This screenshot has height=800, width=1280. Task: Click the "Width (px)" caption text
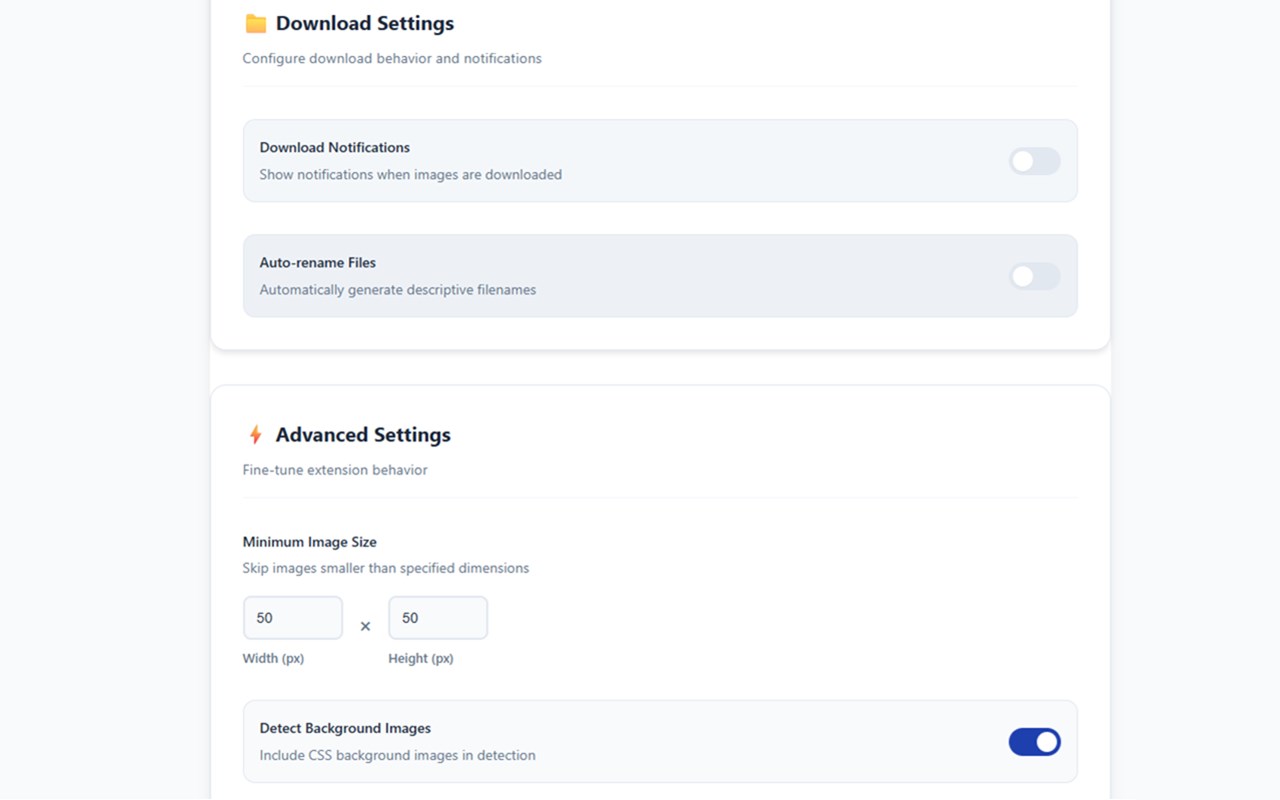point(273,659)
